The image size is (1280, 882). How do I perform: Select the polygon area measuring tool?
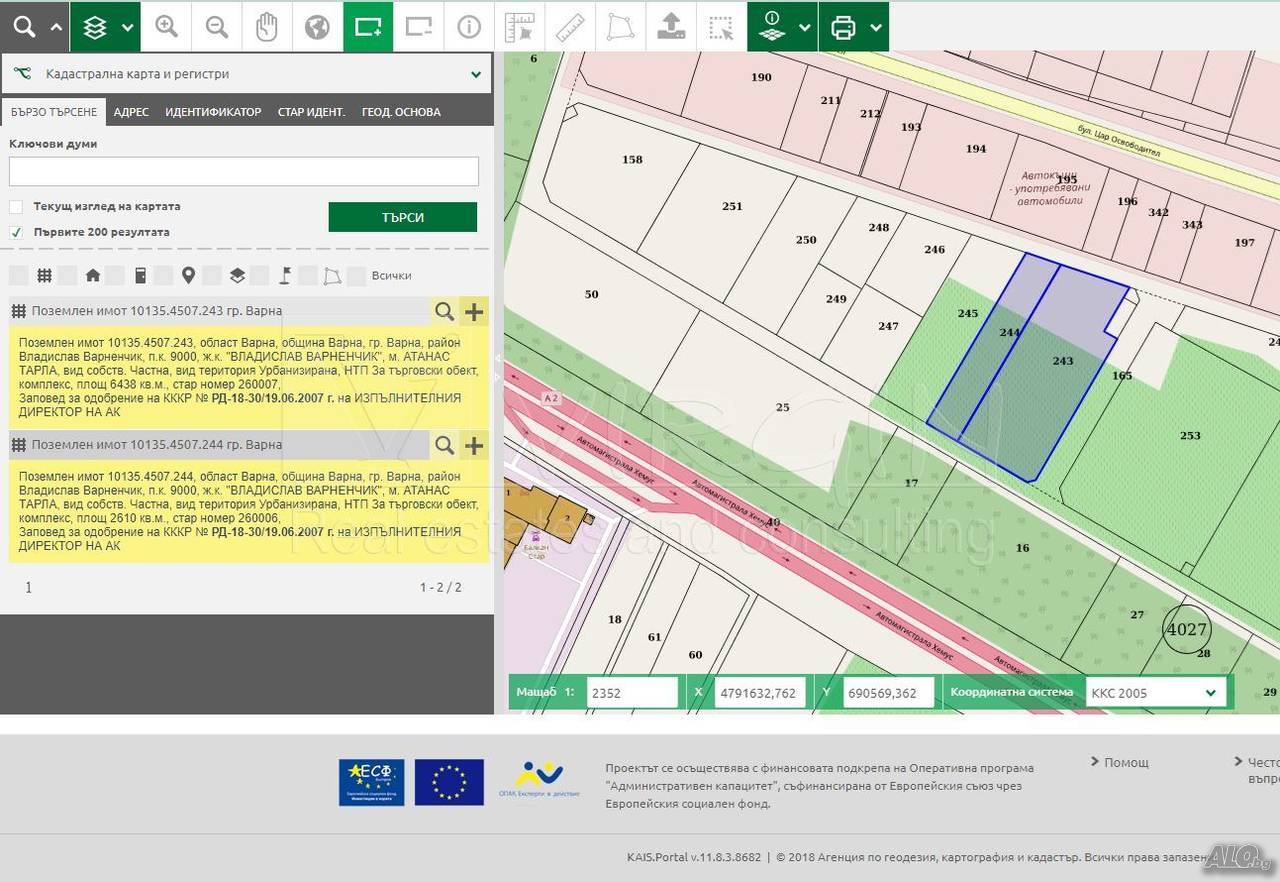tap(620, 27)
